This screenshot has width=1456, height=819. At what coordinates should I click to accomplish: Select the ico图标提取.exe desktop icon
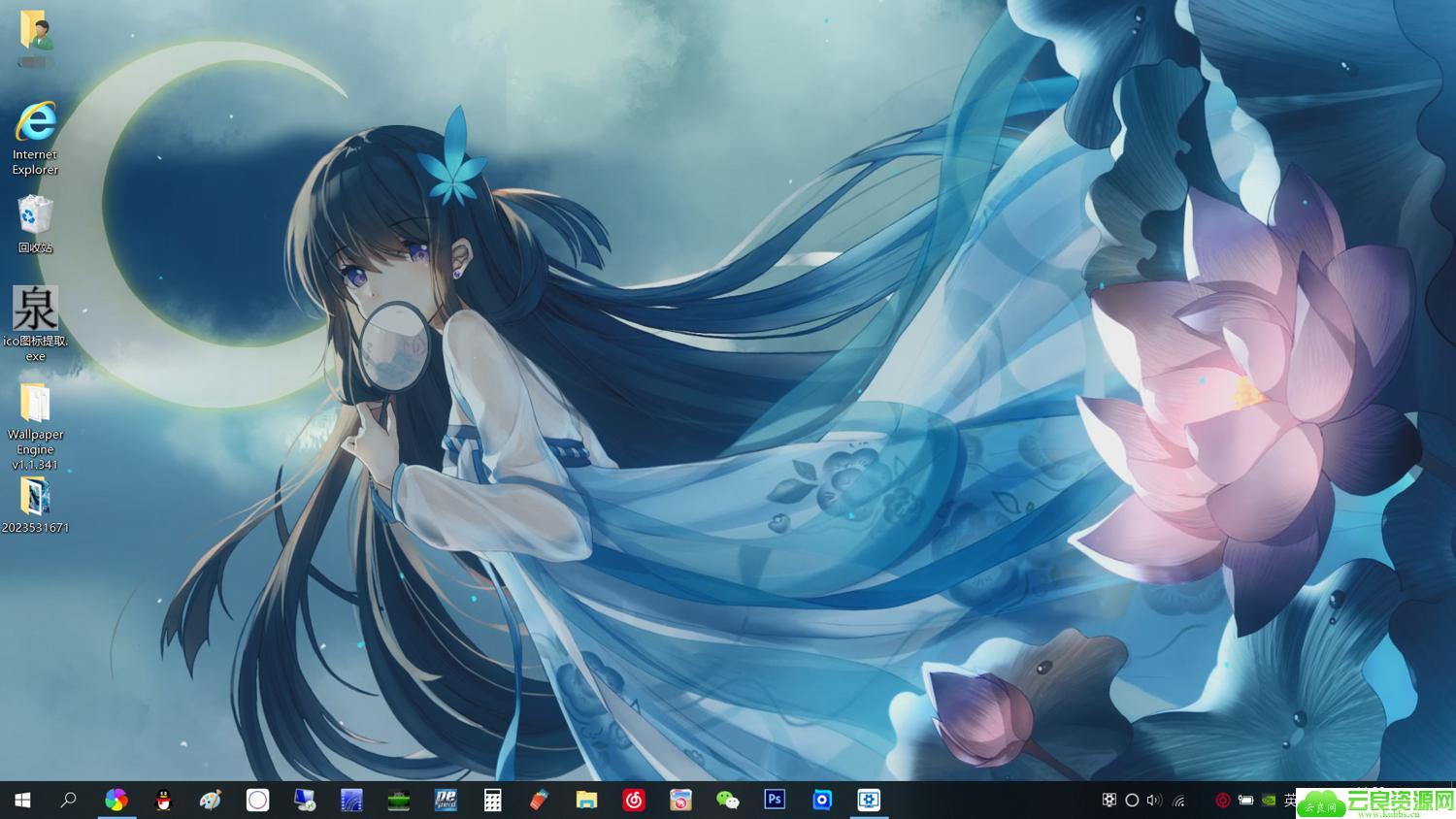[35, 309]
